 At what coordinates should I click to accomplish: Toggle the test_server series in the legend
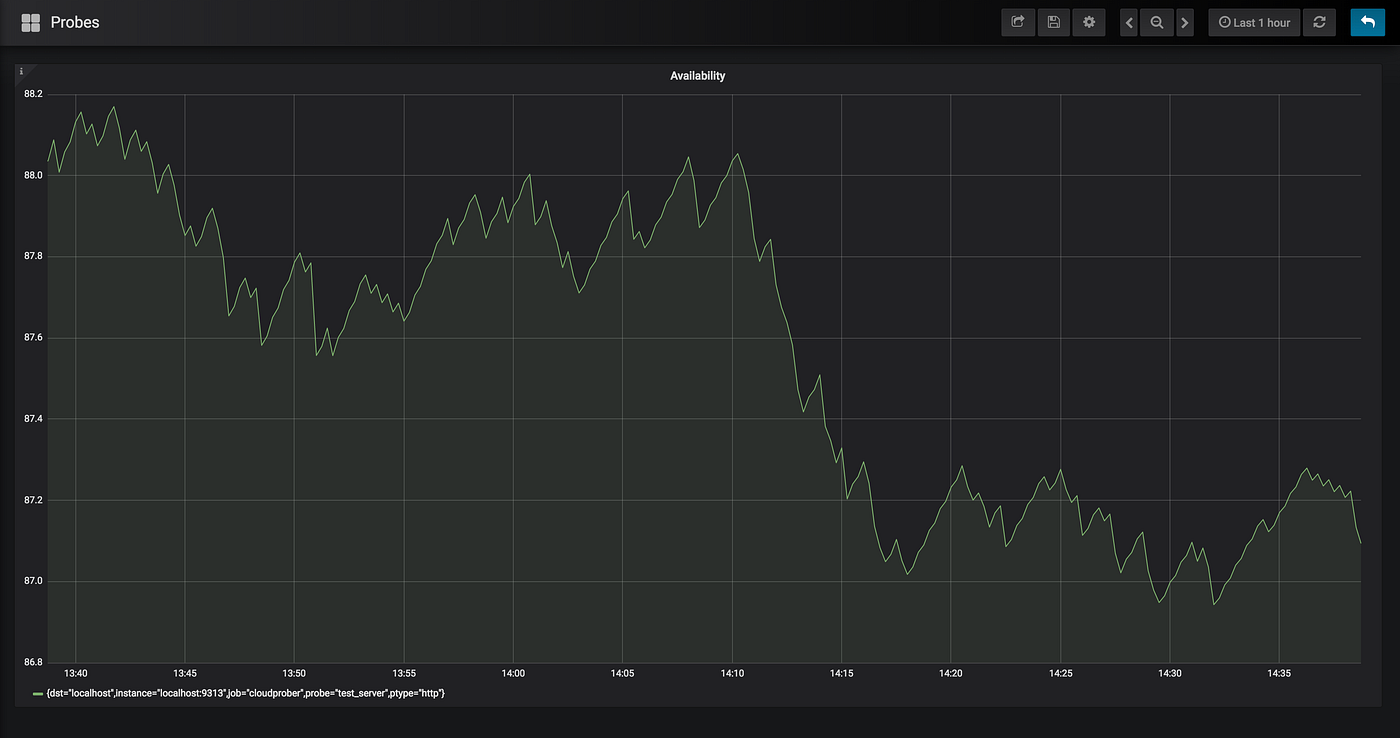point(245,693)
